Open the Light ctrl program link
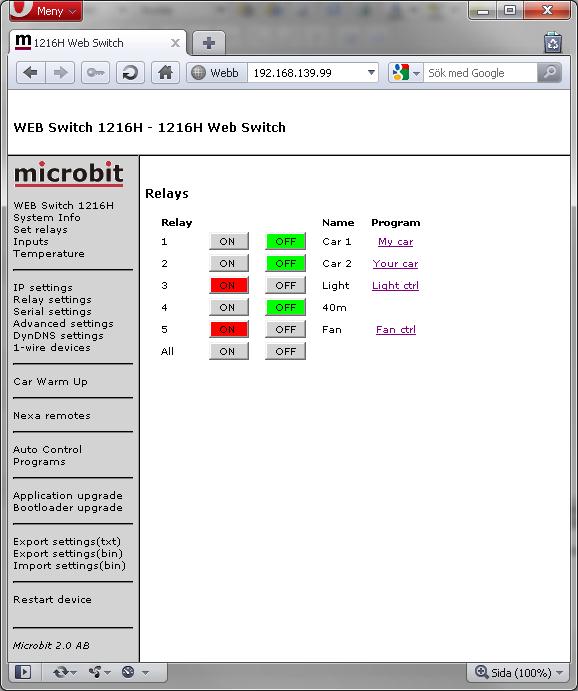Viewport: 578px width, 691px height. tap(395, 286)
